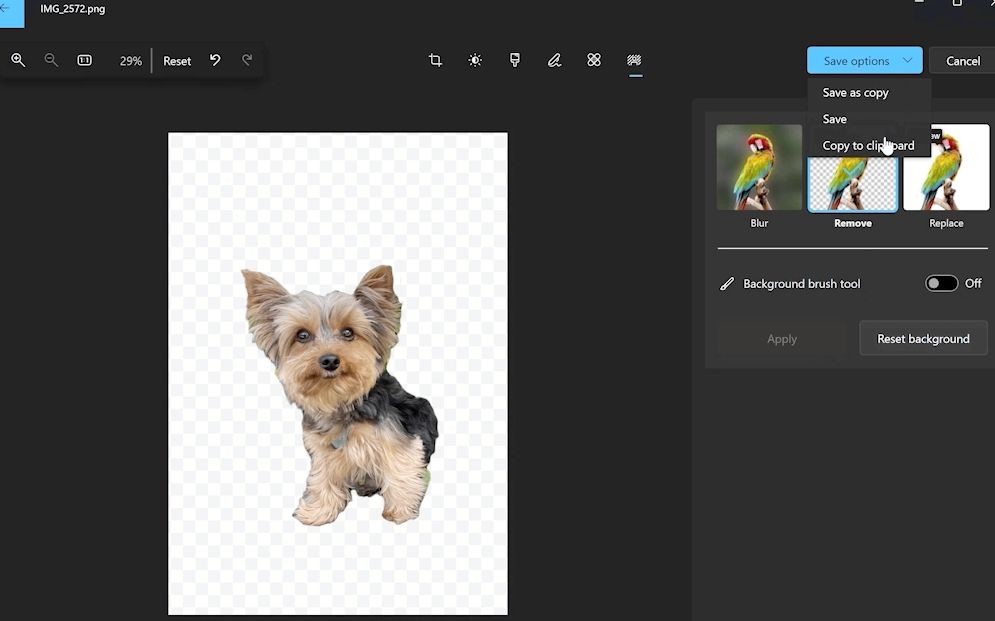
Task: Undo the last edit
Action: point(215,60)
